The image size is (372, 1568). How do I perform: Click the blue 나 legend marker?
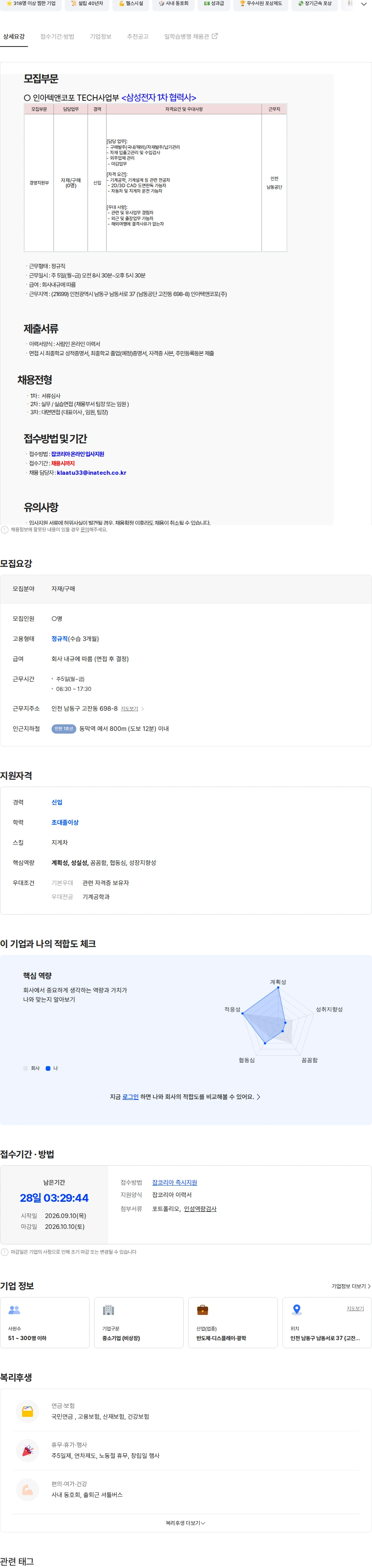tap(48, 1068)
